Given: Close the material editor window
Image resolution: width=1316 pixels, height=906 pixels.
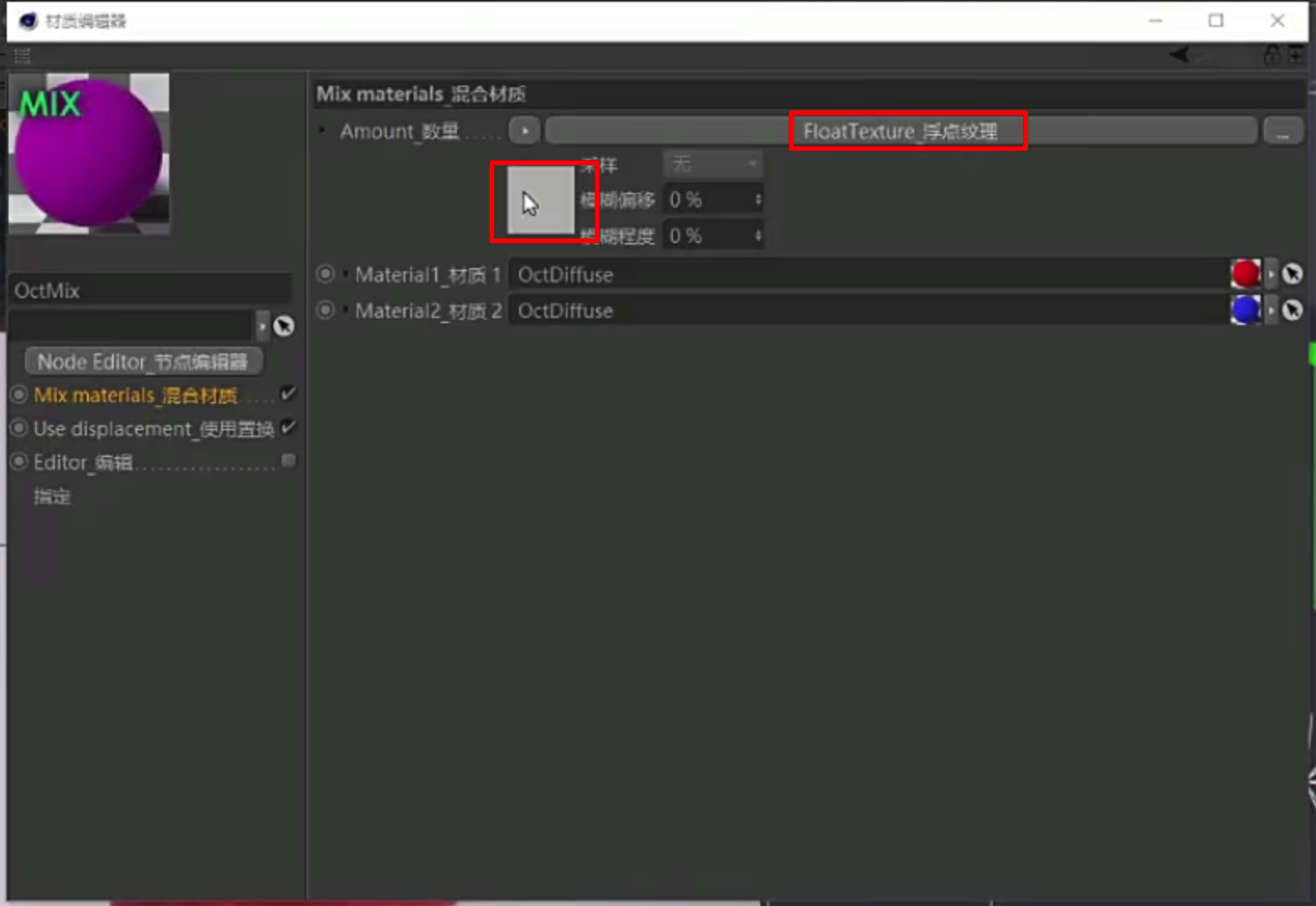Looking at the screenshot, I should pyautogui.click(x=1277, y=21).
